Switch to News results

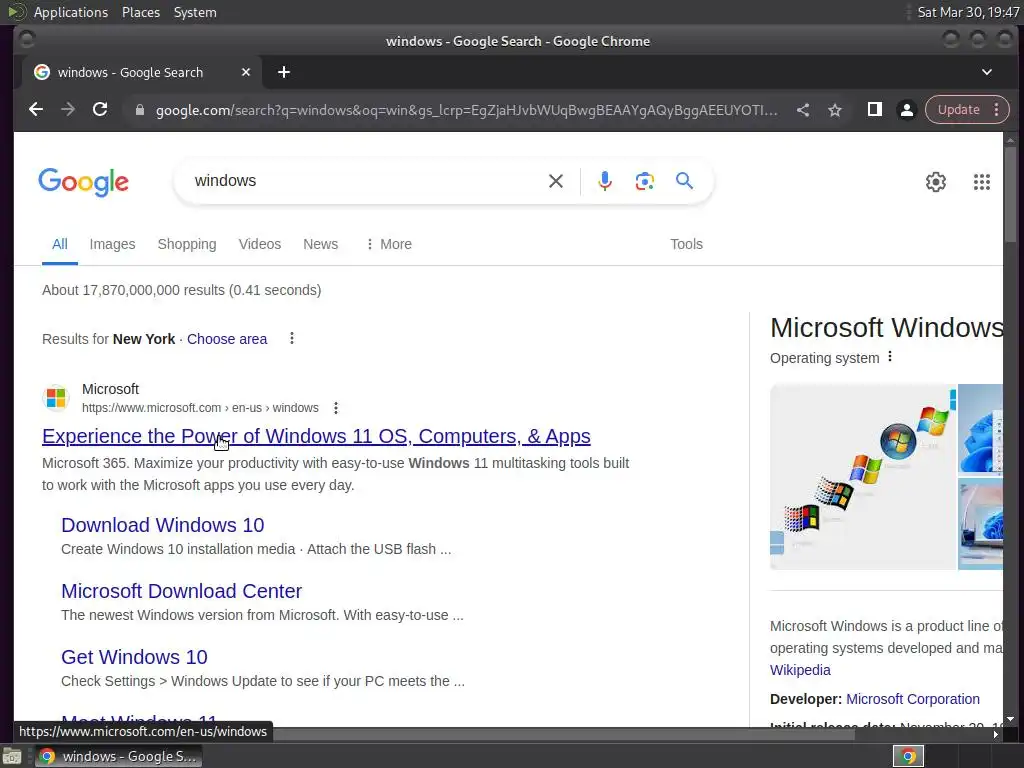click(x=321, y=244)
